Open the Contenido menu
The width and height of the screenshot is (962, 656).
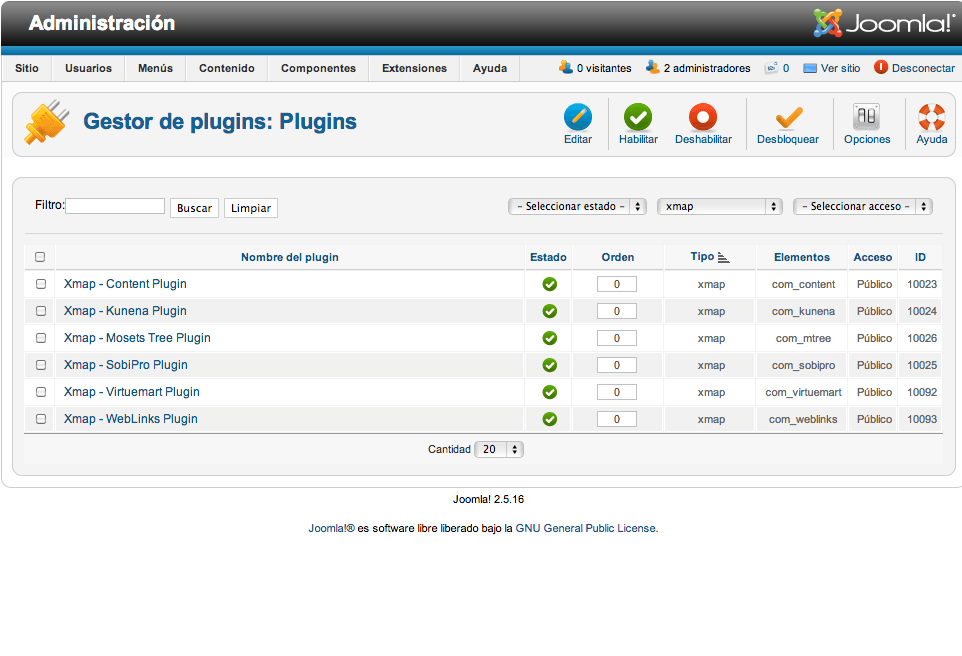pos(227,68)
